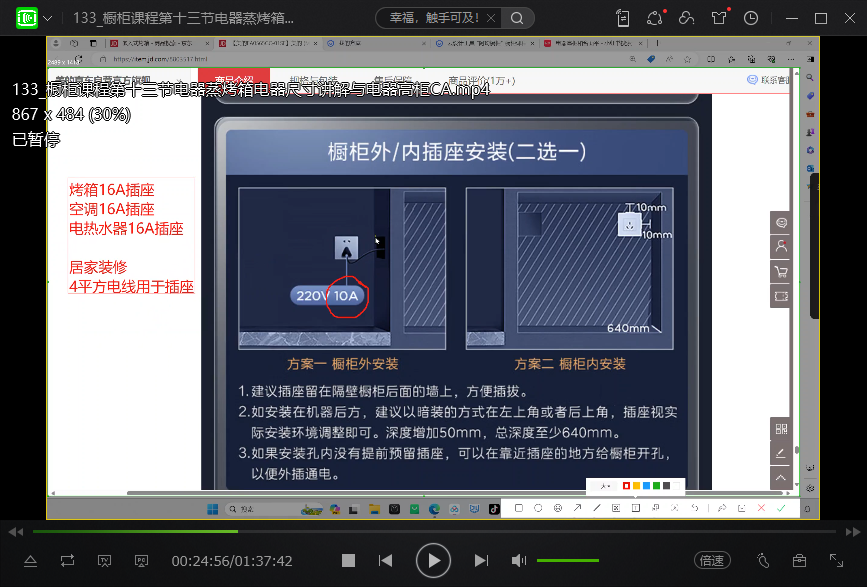Click the QR code icon on JD sidebar
The width and height of the screenshot is (867, 587).
point(781,428)
